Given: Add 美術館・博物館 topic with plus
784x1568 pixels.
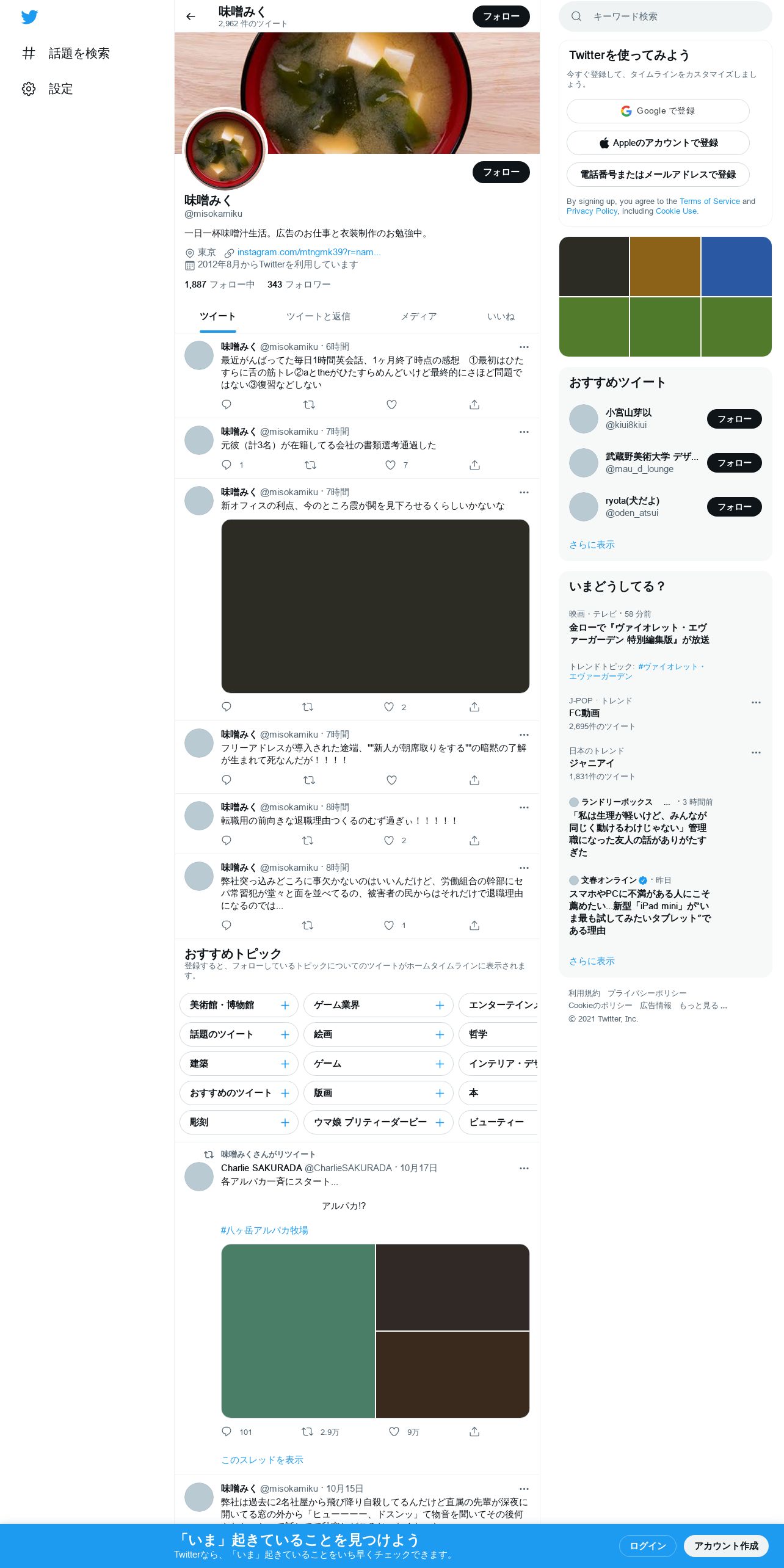Looking at the screenshot, I should pos(285,1005).
